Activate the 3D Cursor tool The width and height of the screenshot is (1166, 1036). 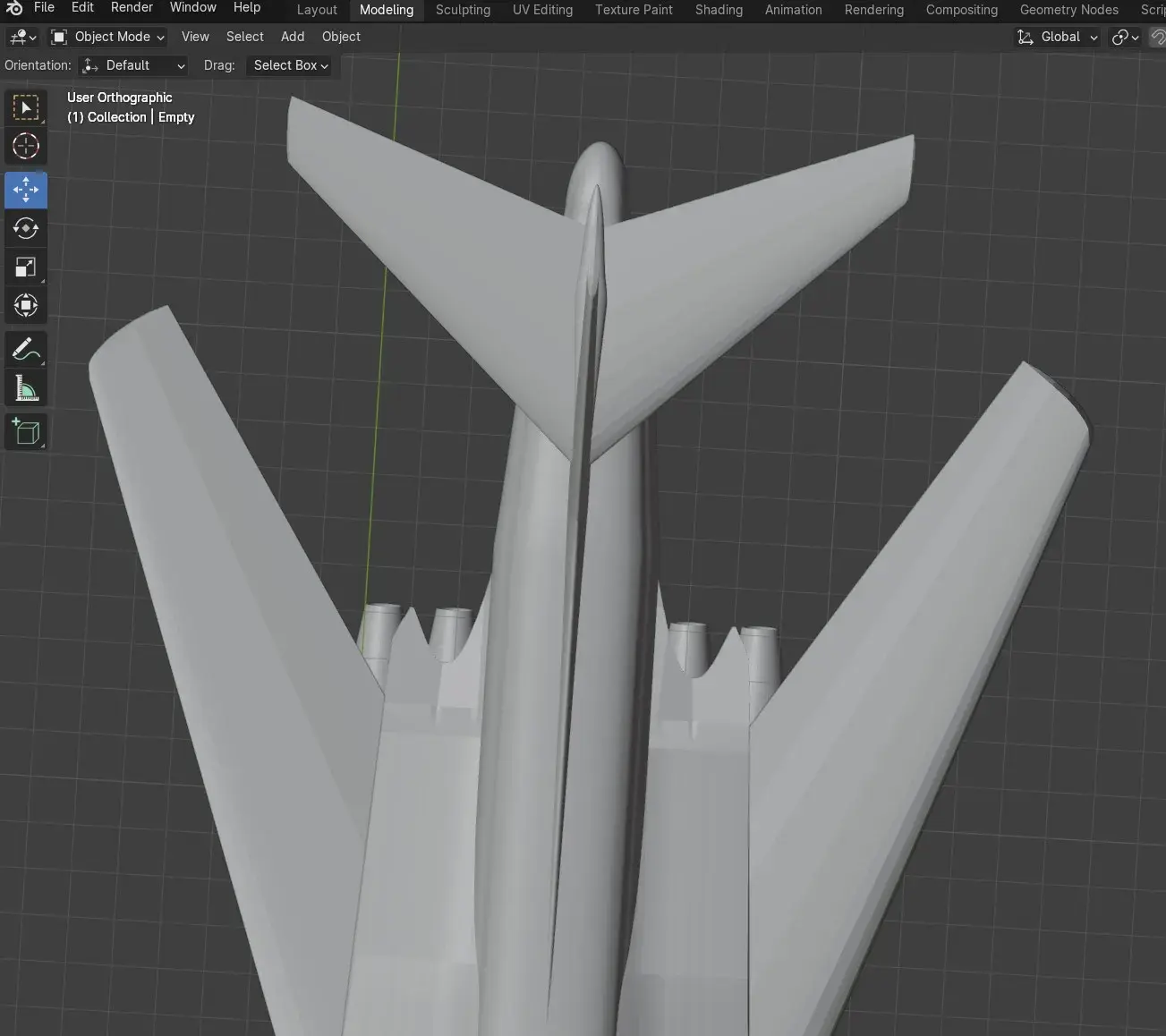(x=26, y=147)
